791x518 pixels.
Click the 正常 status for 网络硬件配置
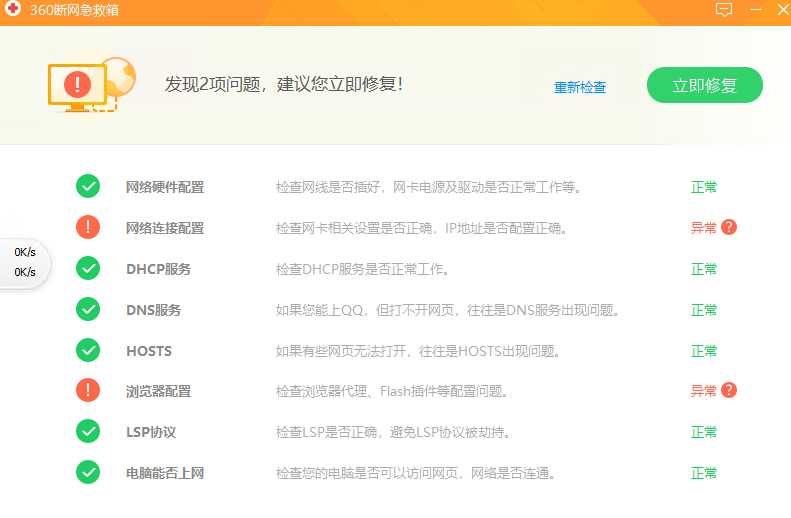pos(704,187)
